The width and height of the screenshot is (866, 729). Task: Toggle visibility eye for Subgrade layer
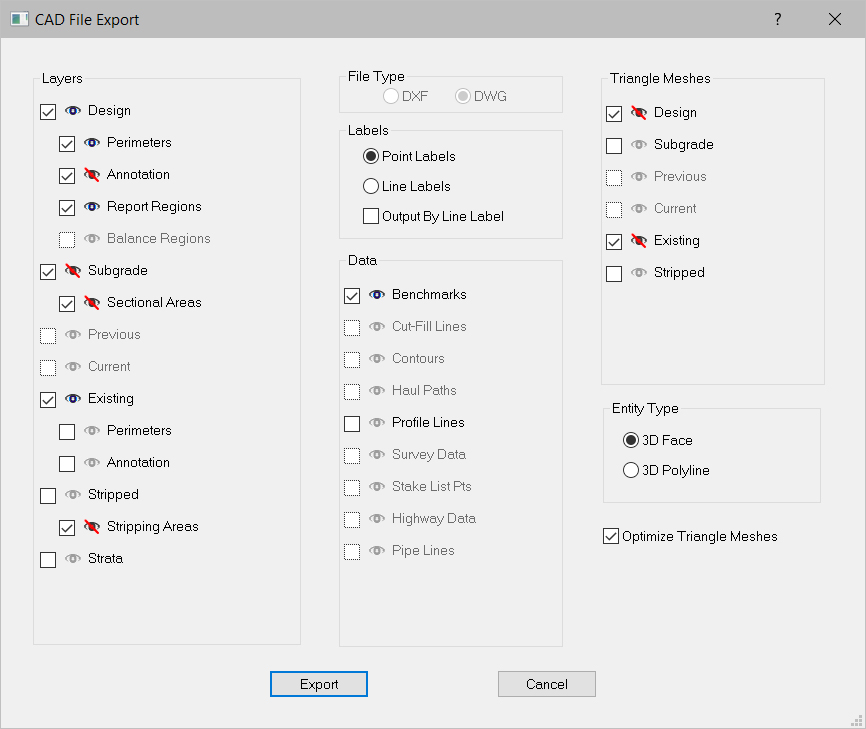pyautogui.click(x=73, y=271)
